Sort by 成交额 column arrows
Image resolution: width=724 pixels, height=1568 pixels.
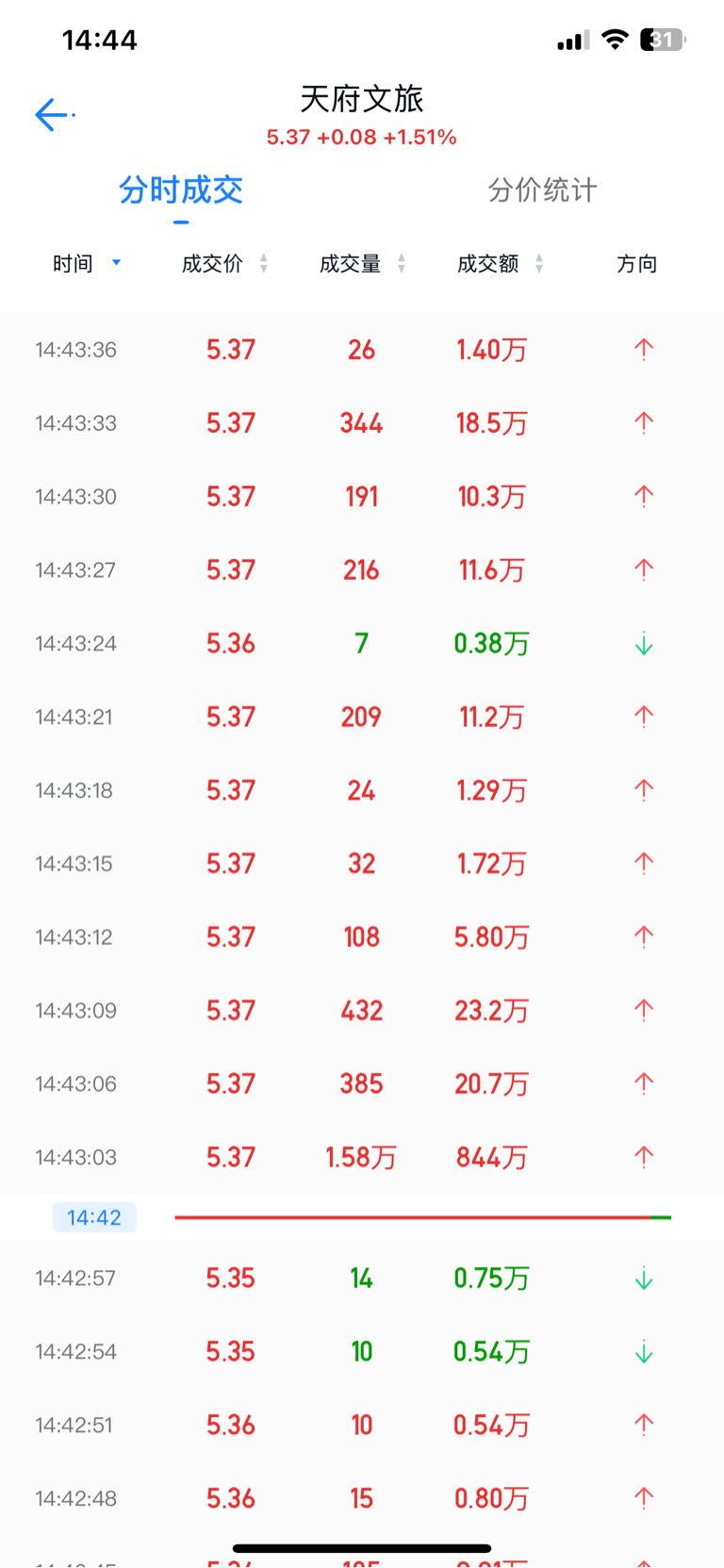tap(539, 263)
